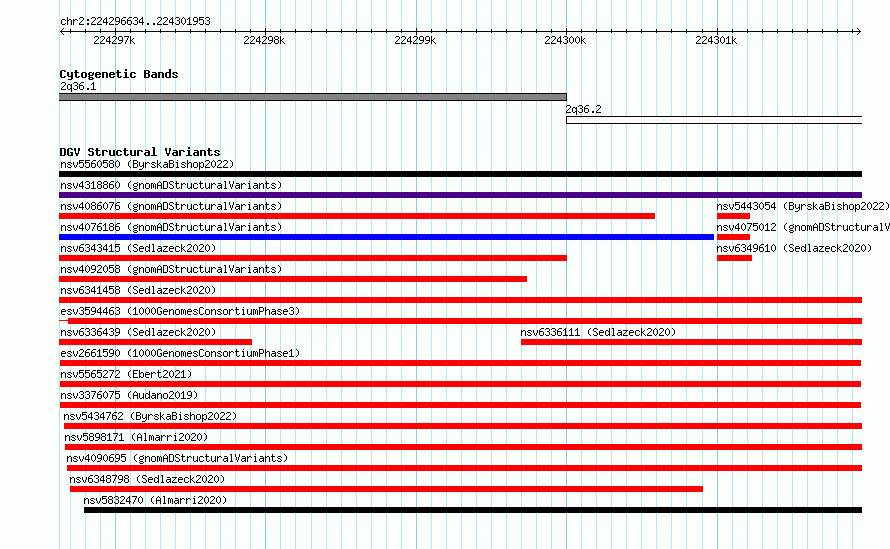Image resolution: width=890 pixels, height=549 pixels.
Task: Click the gray 2q36.1 band bar
Action: 313,97
